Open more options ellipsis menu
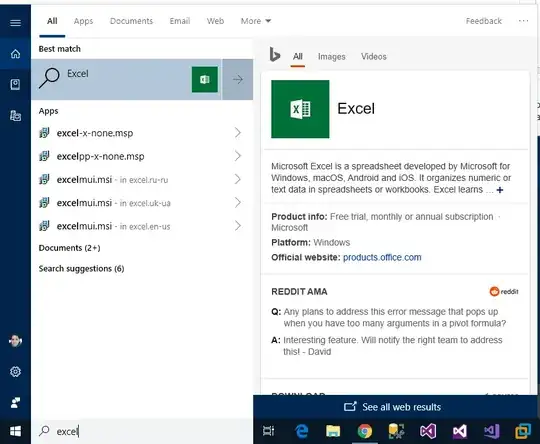 point(523,21)
